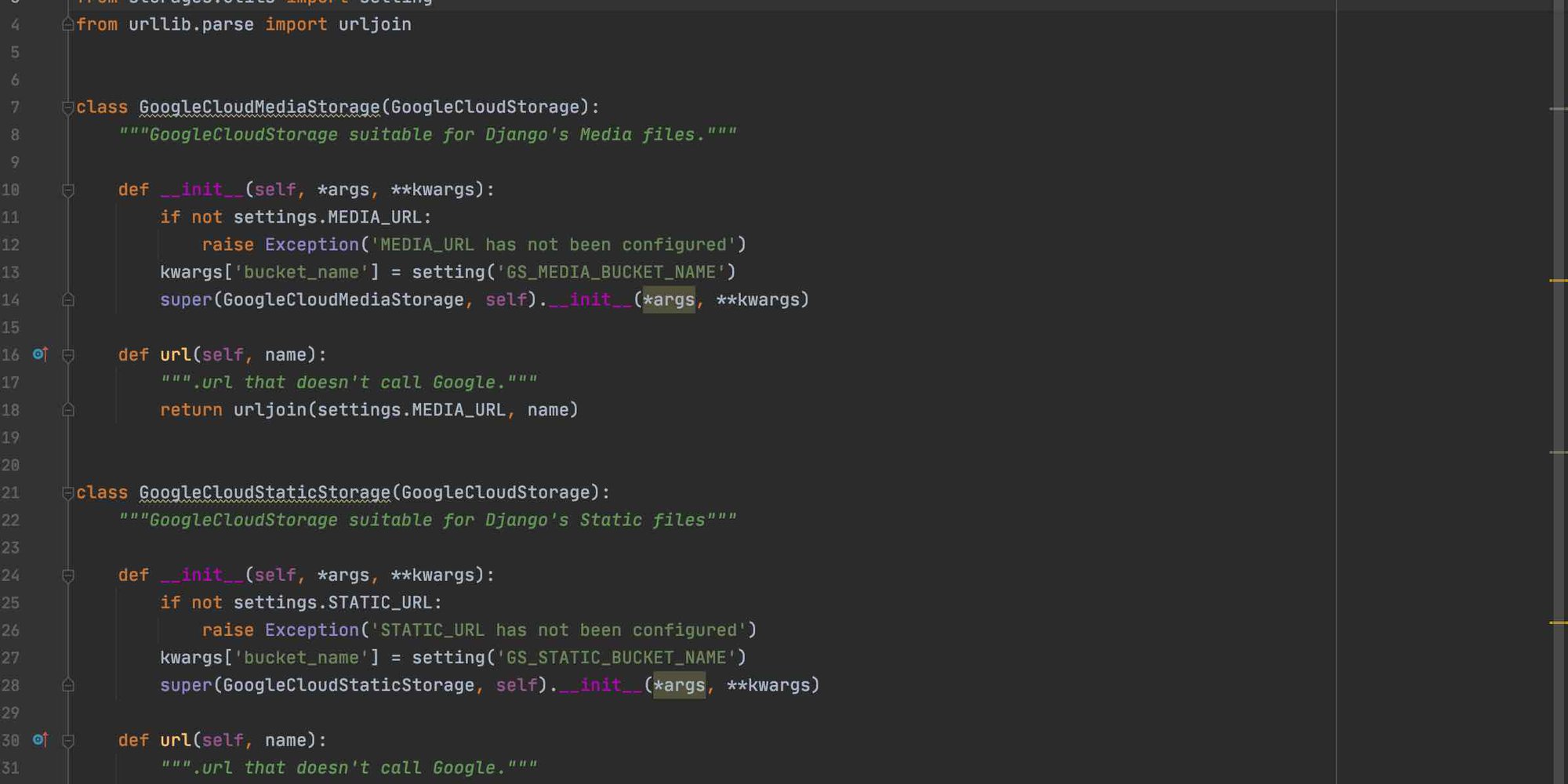Click 'urljoin(settings.MEDIA_URL, name)' on line 18
The image size is (1568, 784).
[406, 410]
